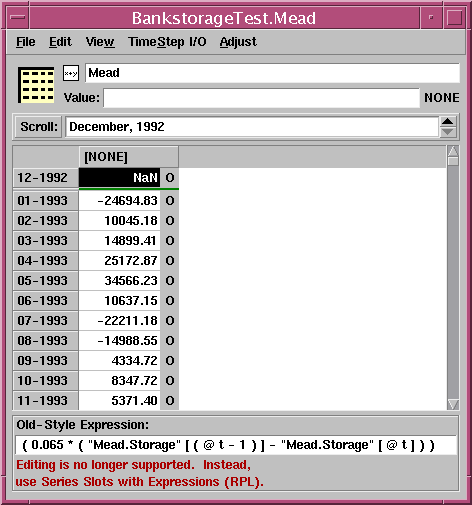The image size is (472, 505).
Task: Click the Scroll button
Action: click(39, 127)
